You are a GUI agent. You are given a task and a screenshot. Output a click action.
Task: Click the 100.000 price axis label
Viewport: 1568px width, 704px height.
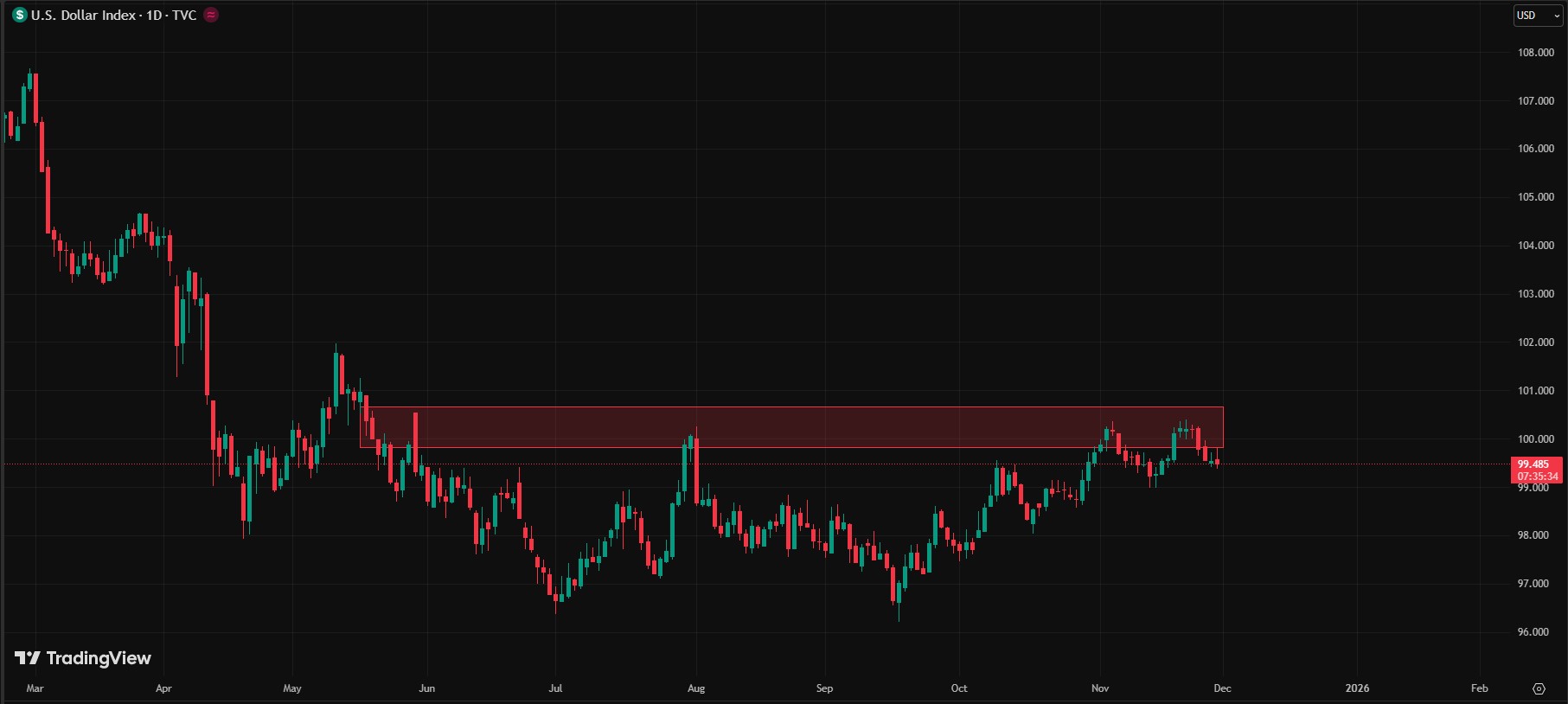pyautogui.click(x=1535, y=439)
